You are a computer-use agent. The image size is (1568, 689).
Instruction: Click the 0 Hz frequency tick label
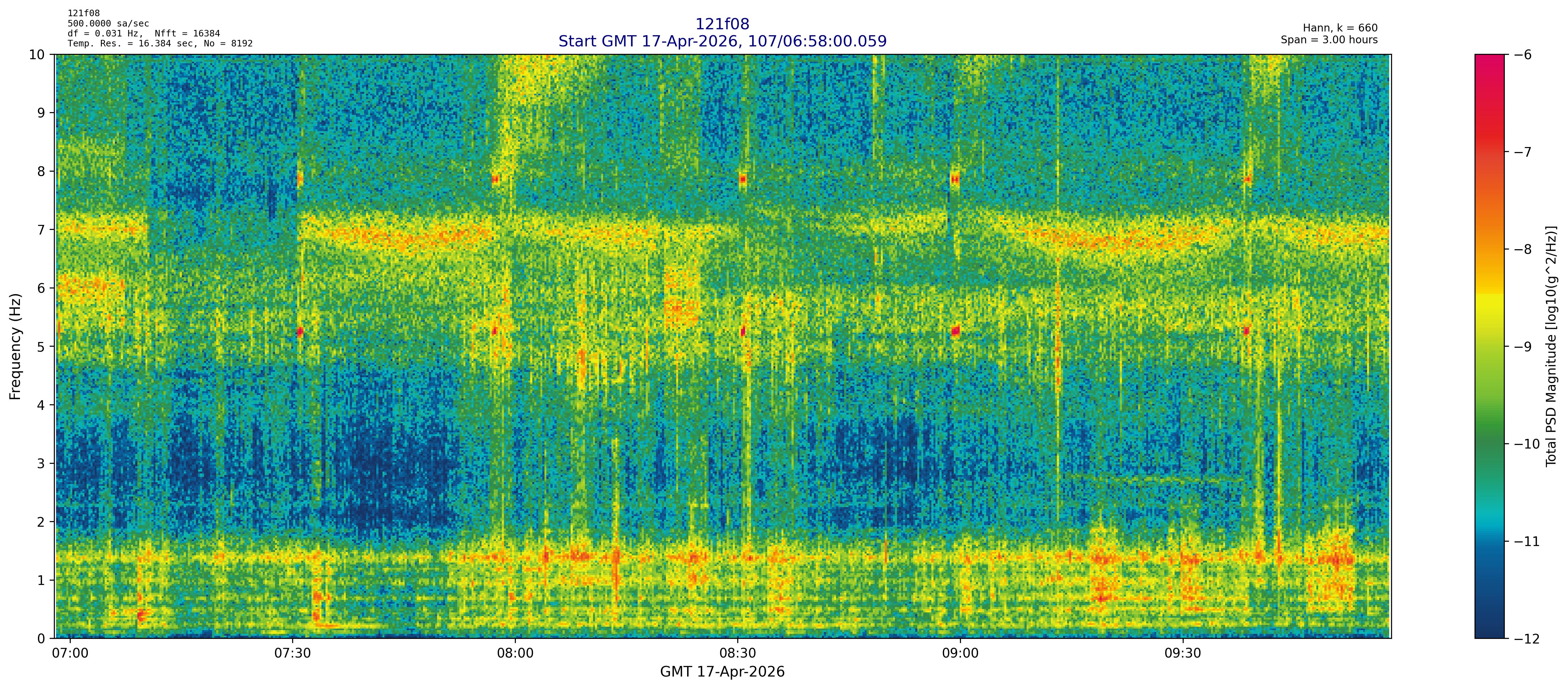(x=41, y=639)
